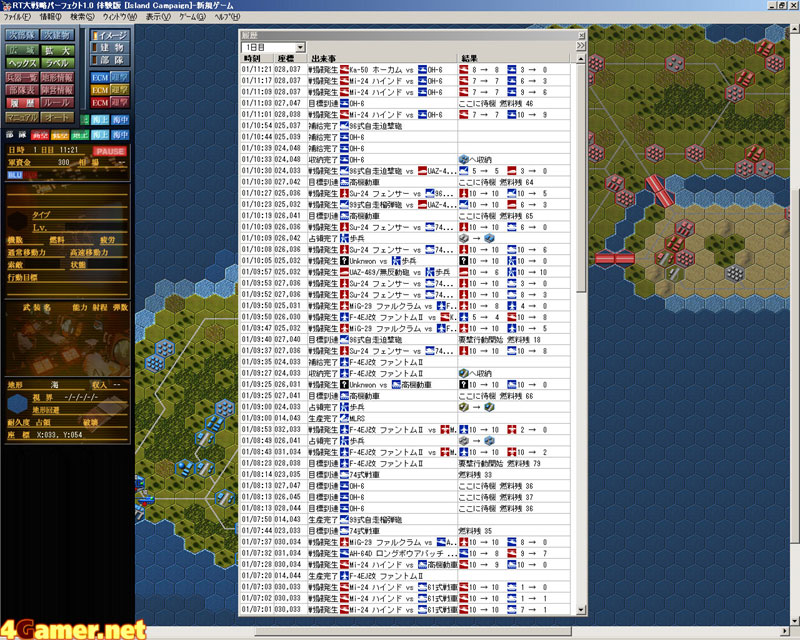This screenshot has width=800, height=640.
Task: Click the Su-24 フェンサー icon in the 01/10:27 row
Action: [344, 193]
